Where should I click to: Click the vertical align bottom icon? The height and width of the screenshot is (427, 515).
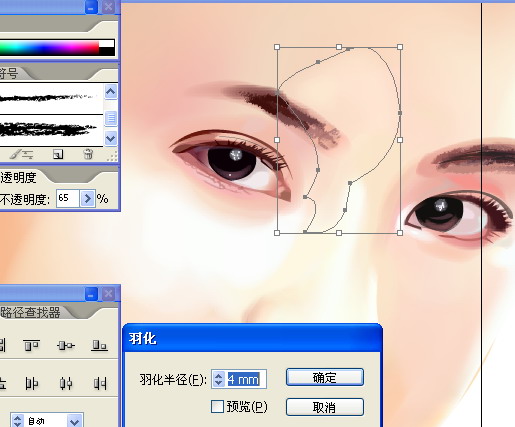tap(99, 345)
